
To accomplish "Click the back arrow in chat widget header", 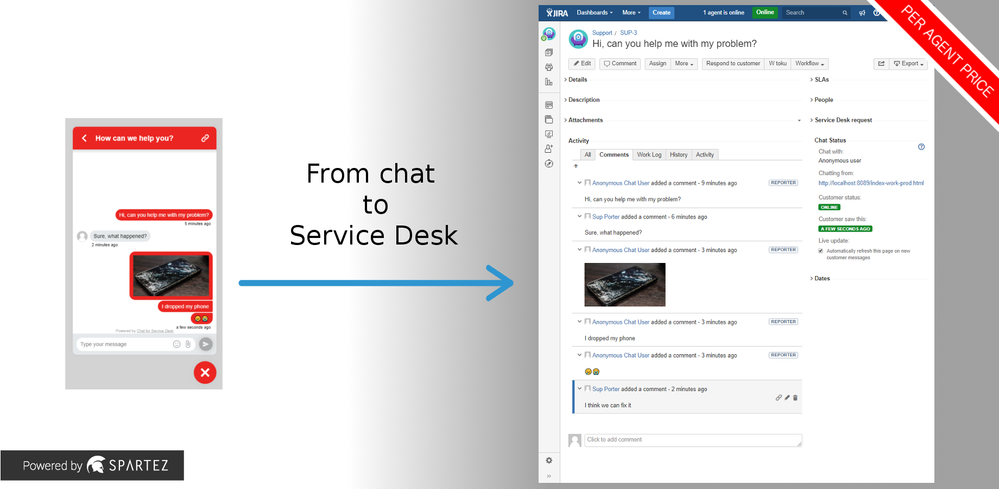I will pos(84,138).
